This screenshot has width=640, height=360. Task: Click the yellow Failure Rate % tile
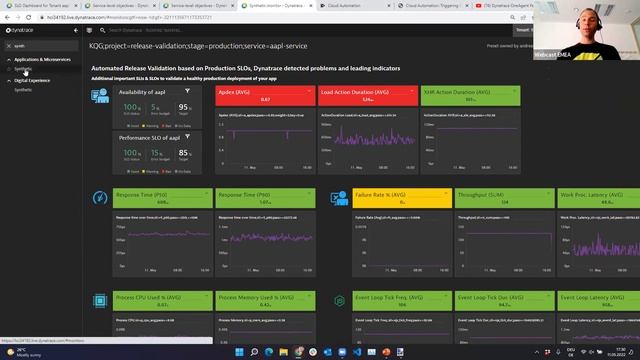coord(402,198)
